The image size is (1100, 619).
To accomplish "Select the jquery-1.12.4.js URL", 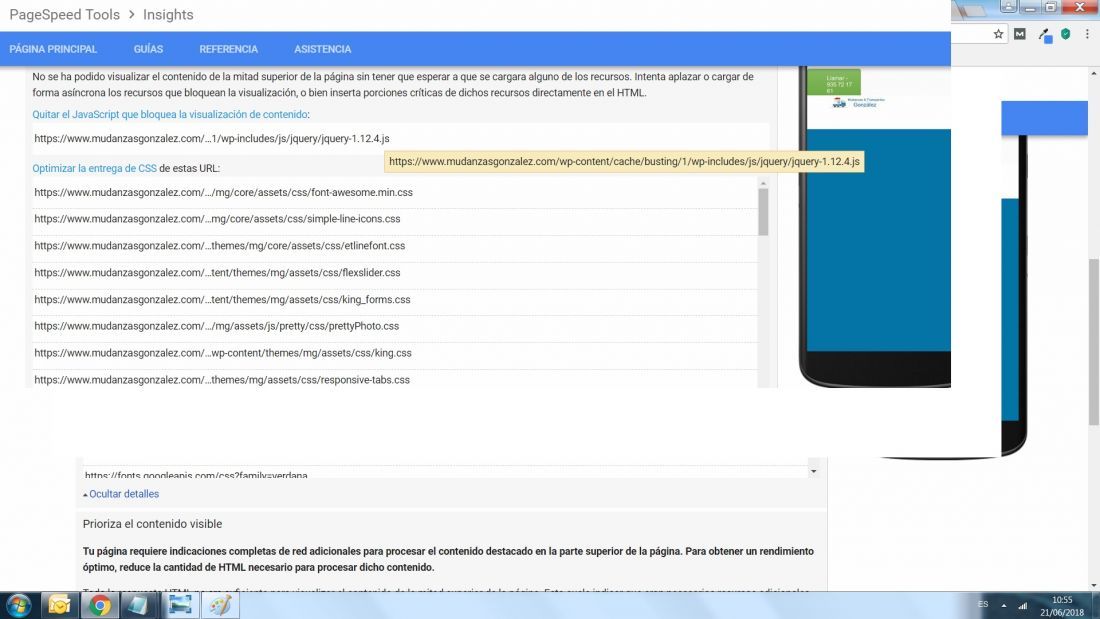I will pyautogui.click(x=212, y=139).
